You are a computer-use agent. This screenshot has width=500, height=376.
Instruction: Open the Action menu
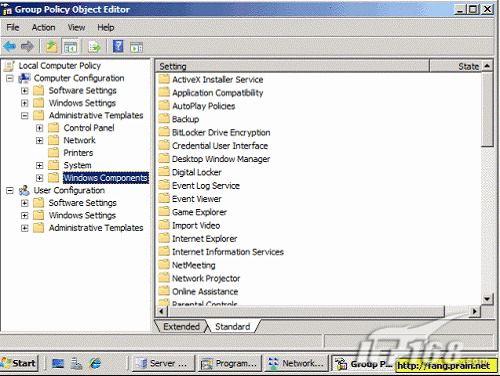pos(43,27)
